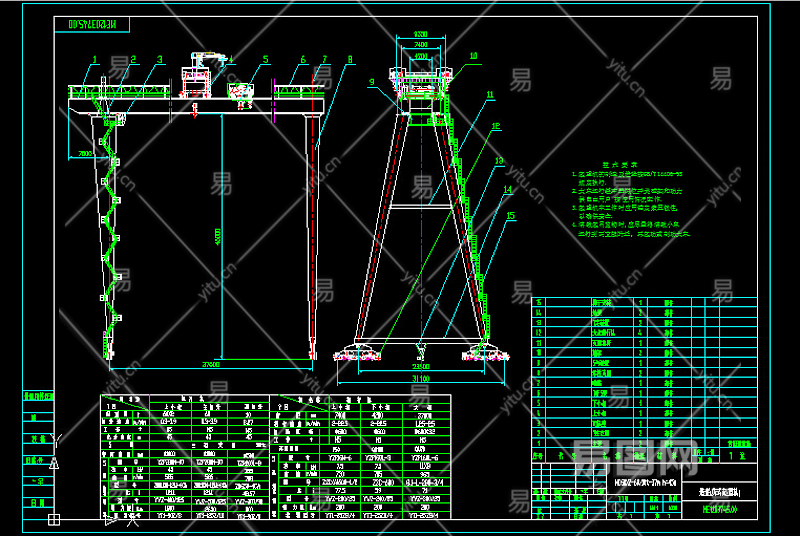Screen dimensions: 800x536
Task: Click callout number 6 above right railing
Action: point(303,60)
